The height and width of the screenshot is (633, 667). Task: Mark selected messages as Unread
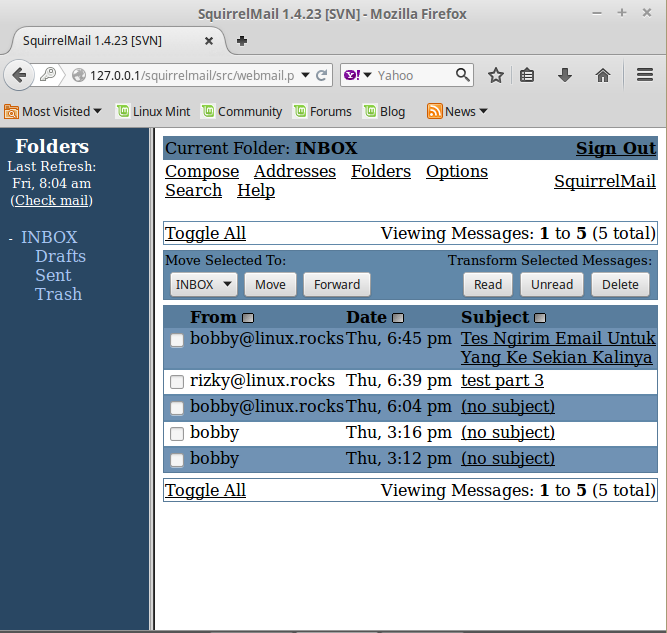pos(552,284)
